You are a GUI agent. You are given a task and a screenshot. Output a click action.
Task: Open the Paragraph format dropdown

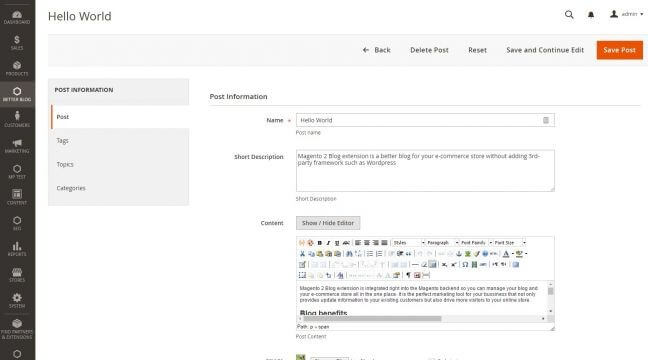(x=442, y=243)
